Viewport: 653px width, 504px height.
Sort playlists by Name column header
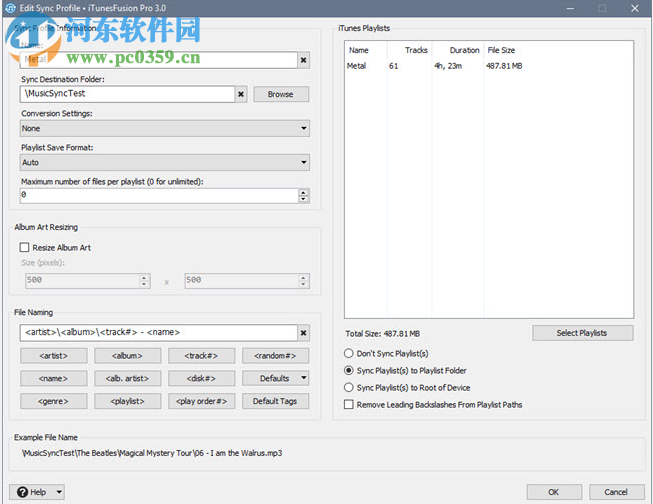click(x=366, y=50)
